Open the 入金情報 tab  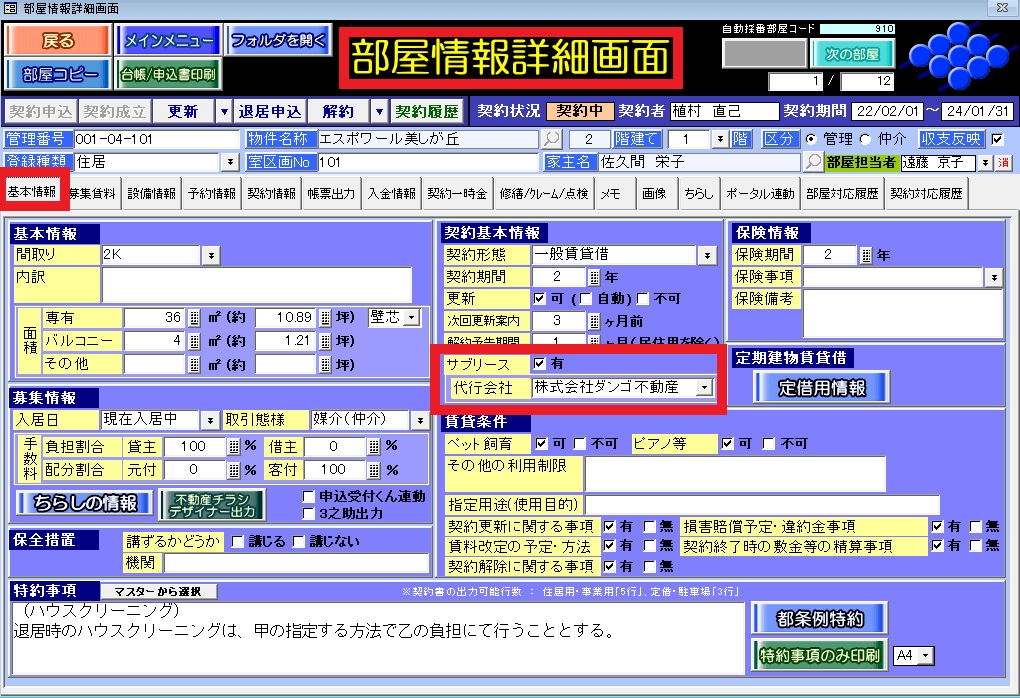point(391,194)
